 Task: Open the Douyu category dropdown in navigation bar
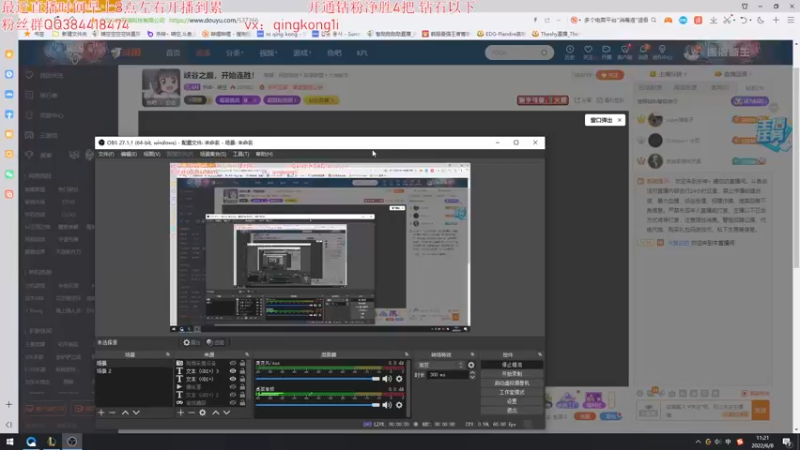click(x=234, y=53)
